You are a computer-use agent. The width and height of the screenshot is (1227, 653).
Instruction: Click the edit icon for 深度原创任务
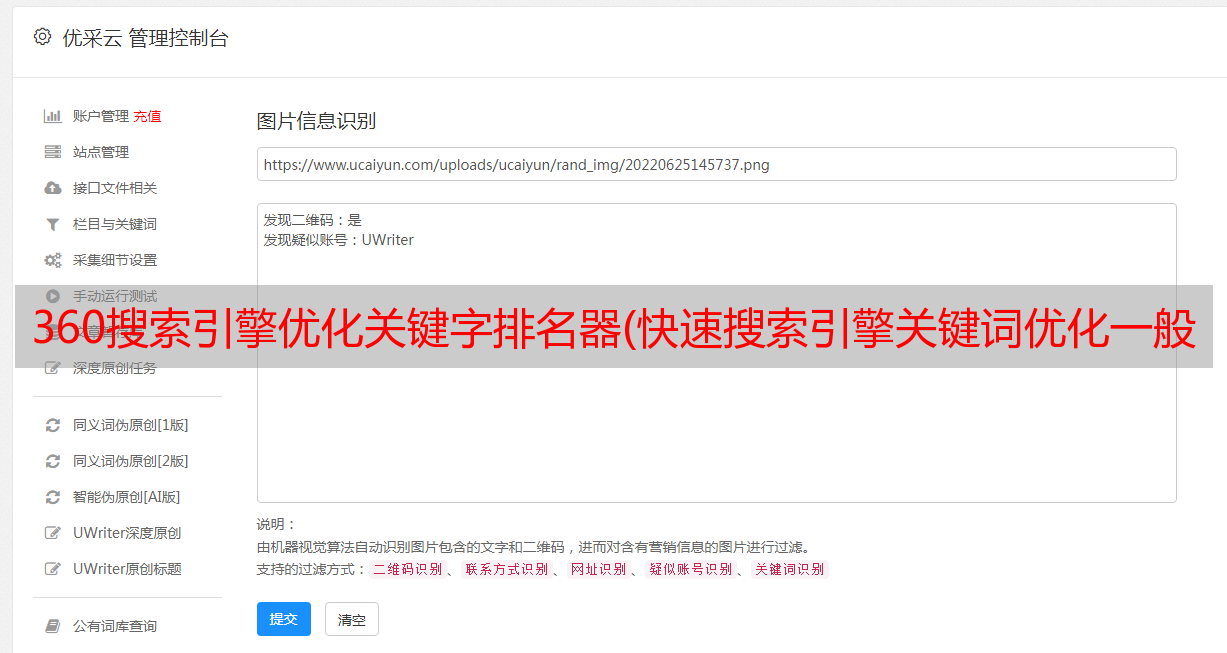coord(53,368)
